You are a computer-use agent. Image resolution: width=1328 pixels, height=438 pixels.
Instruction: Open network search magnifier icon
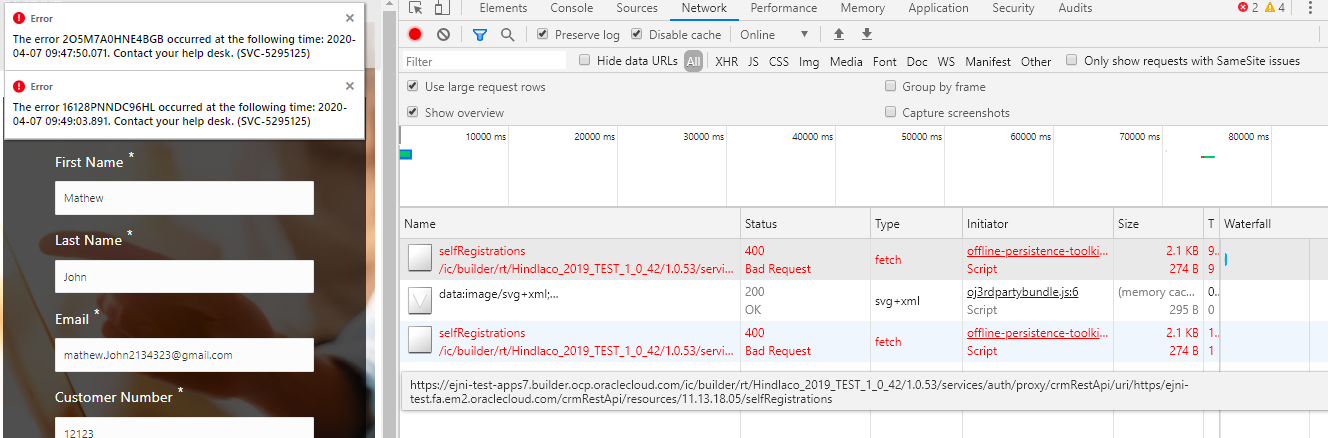tap(507, 34)
